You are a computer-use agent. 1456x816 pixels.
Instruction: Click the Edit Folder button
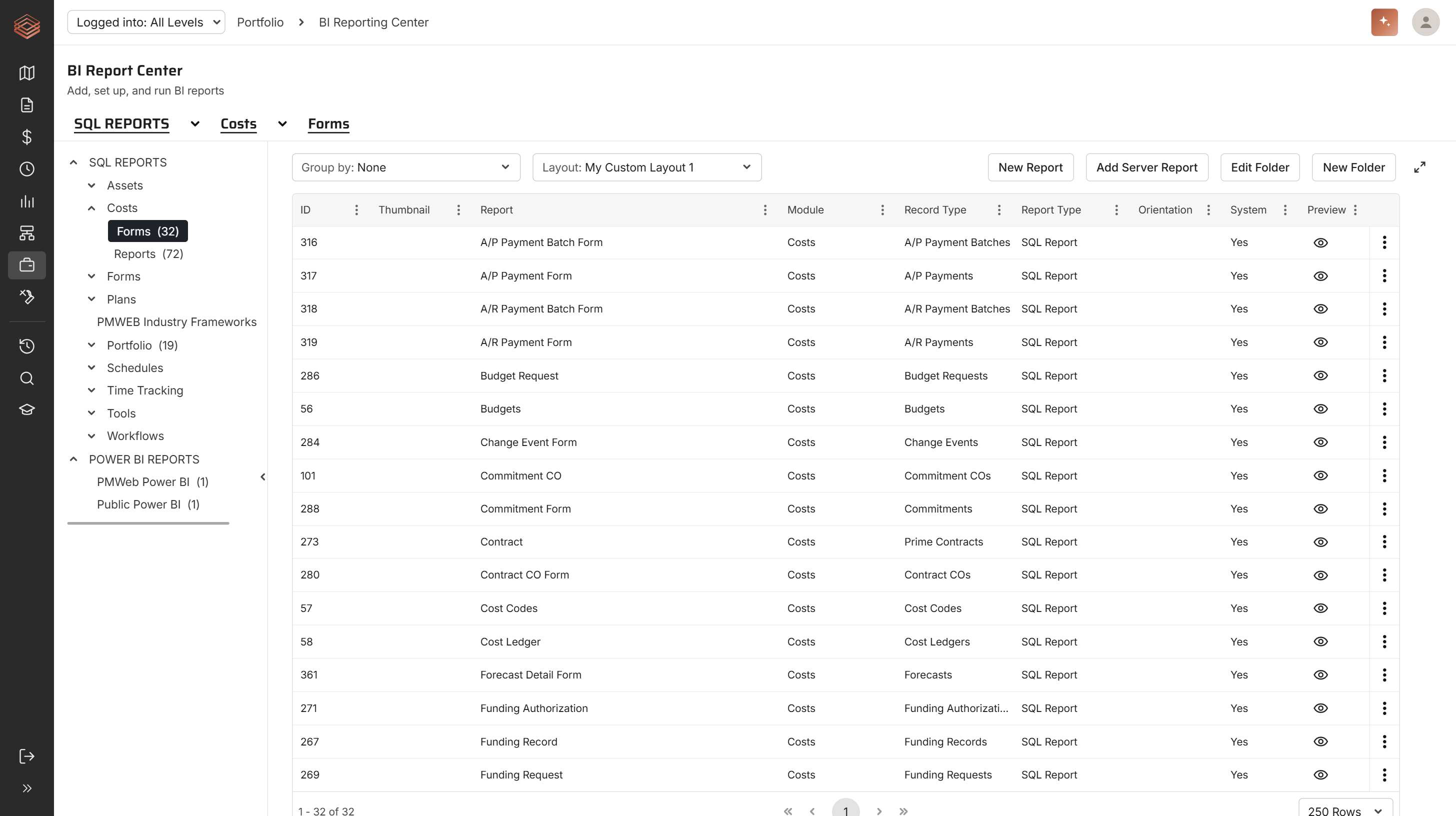tap(1260, 167)
